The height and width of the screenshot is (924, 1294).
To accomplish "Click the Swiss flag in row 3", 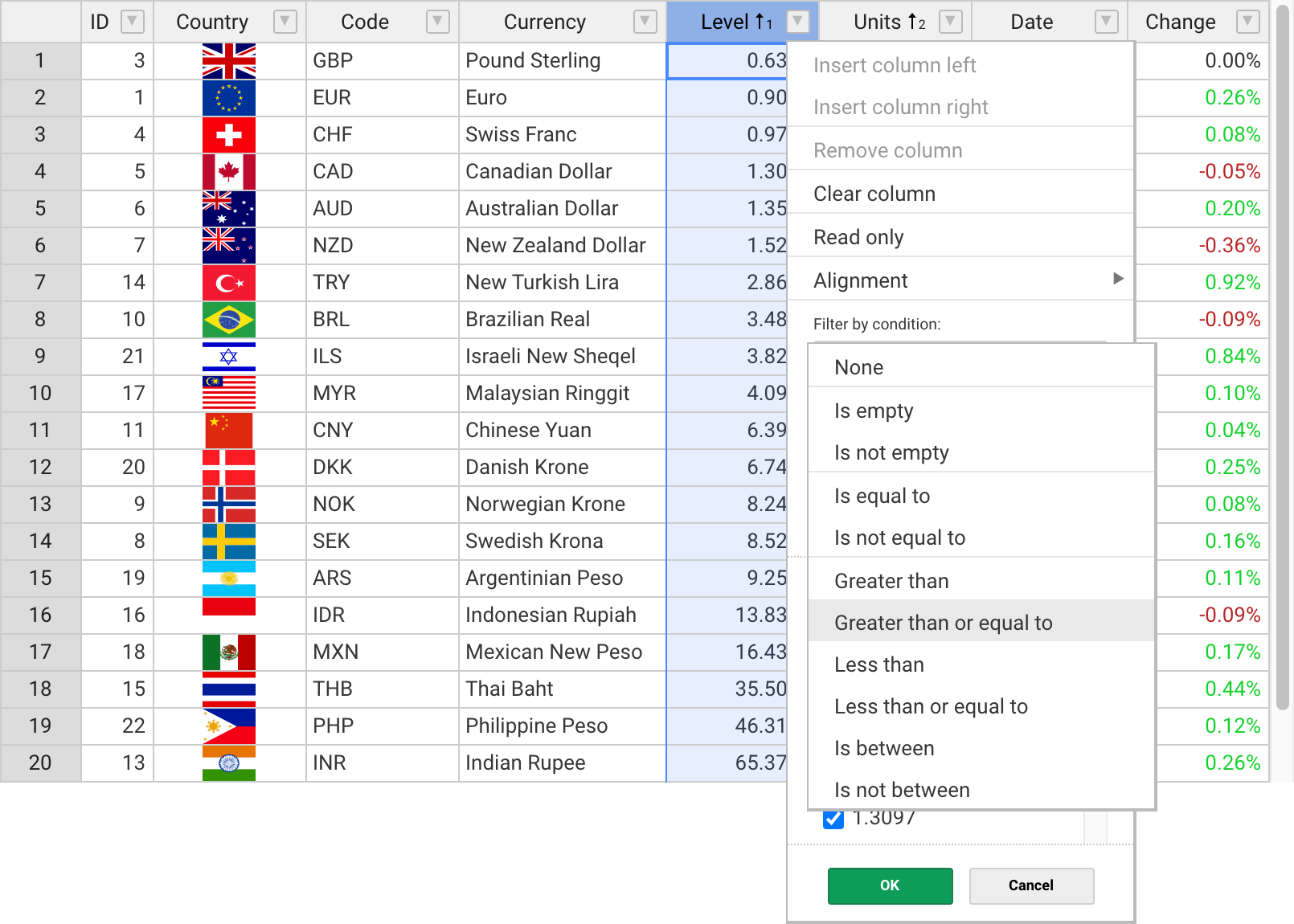I will coord(229,135).
